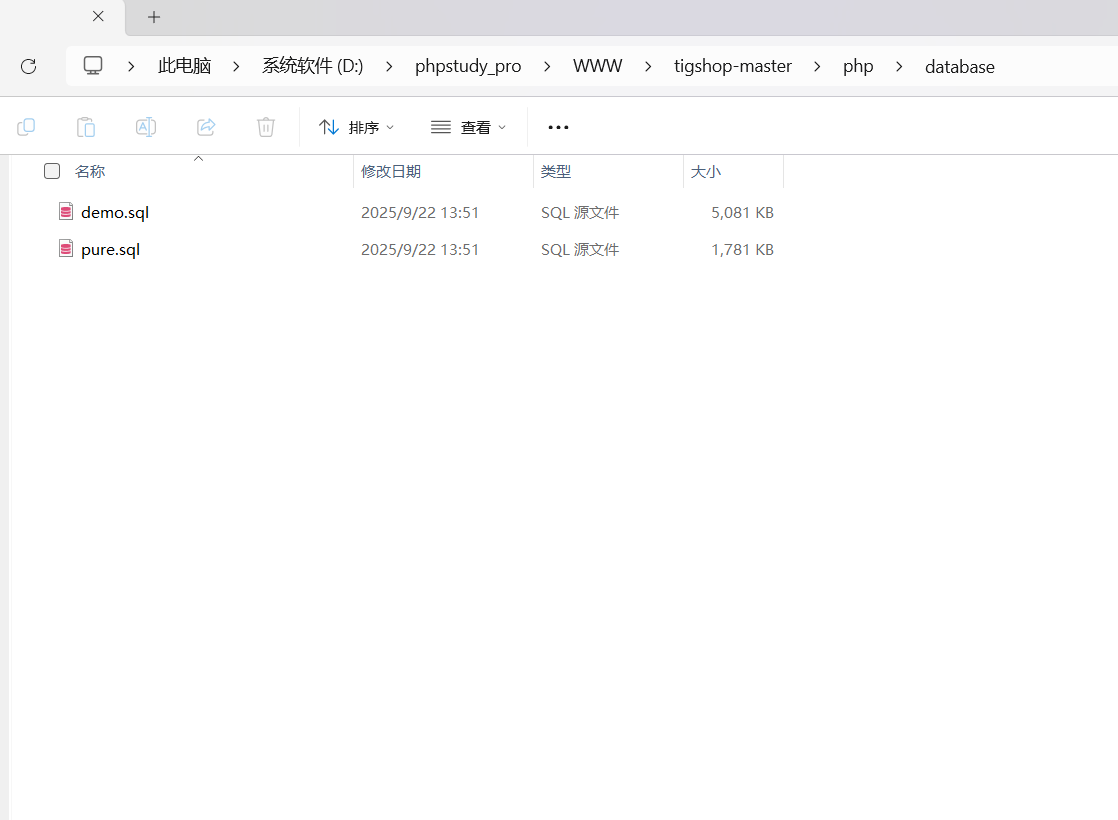The height and width of the screenshot is (820, 1118).
Task: Click the refresh icon in the address bar
Action: [28, 66]
